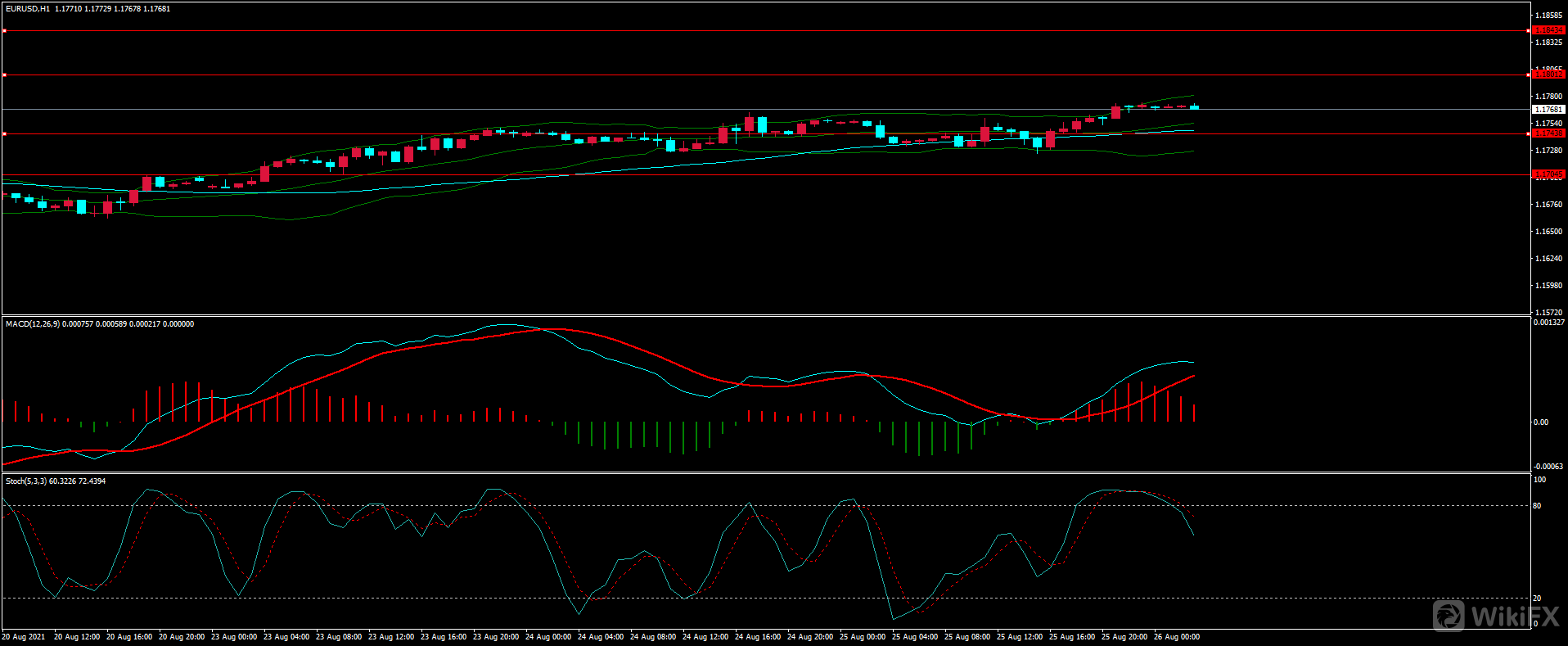Image resolution: width=1568 pixels, height=646 pixels.
Task: Click the Stochastic 80 level axis label
Action: click(x=1537, y=506)
